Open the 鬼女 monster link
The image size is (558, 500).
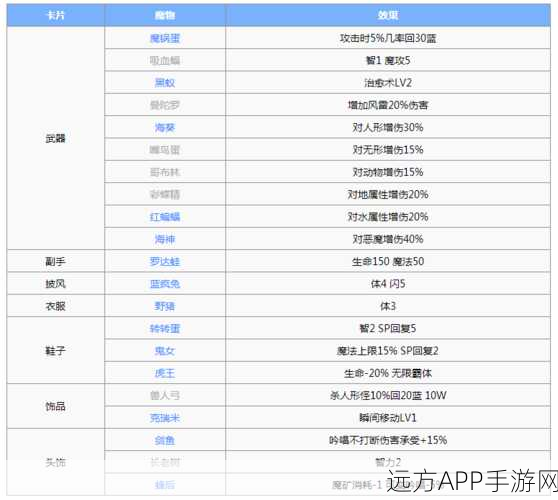pos(165,351)
